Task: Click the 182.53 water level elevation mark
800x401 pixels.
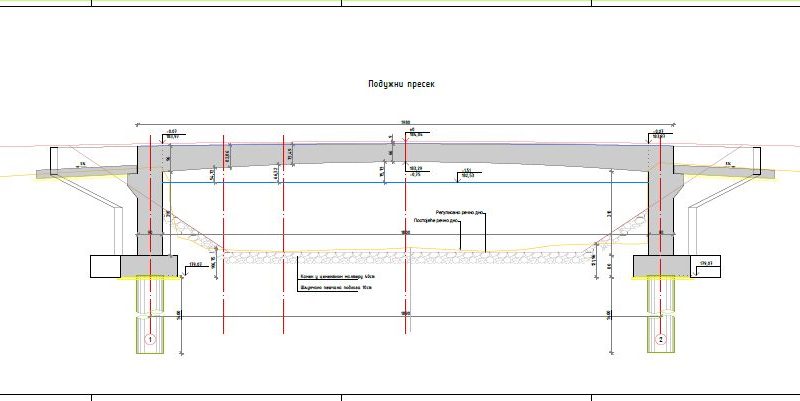Action: [468, 176]
